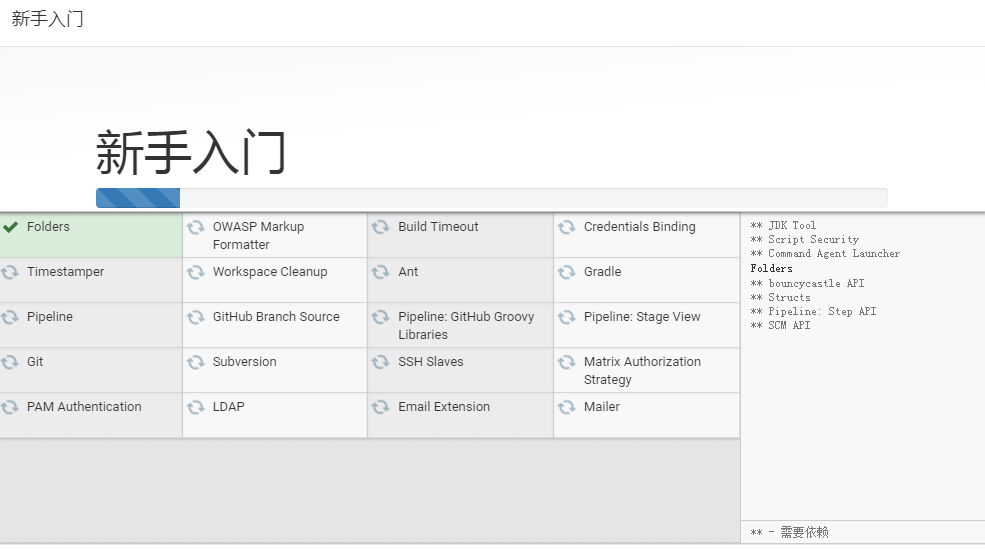Click the large 新手入门 heading
The image size is (985, 553).
pyautogui.click(x=191, y=152)
